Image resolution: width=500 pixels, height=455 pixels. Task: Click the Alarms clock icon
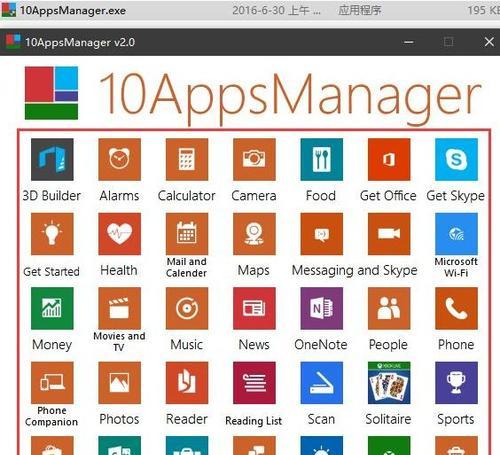pos(119,159)
